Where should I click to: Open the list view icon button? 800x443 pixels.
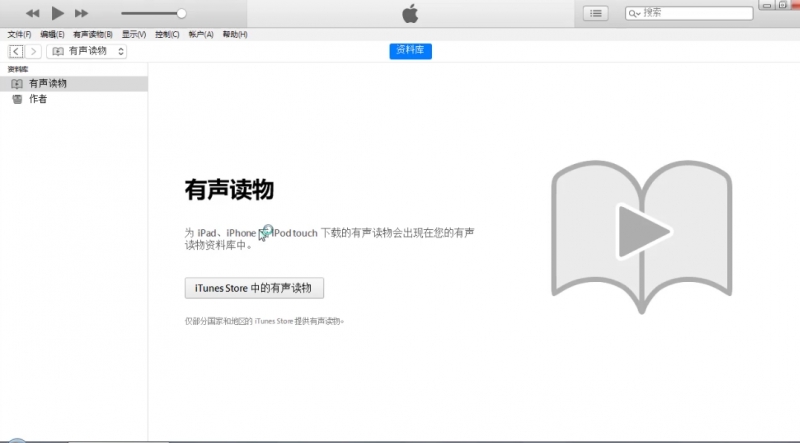coord(595,13)
